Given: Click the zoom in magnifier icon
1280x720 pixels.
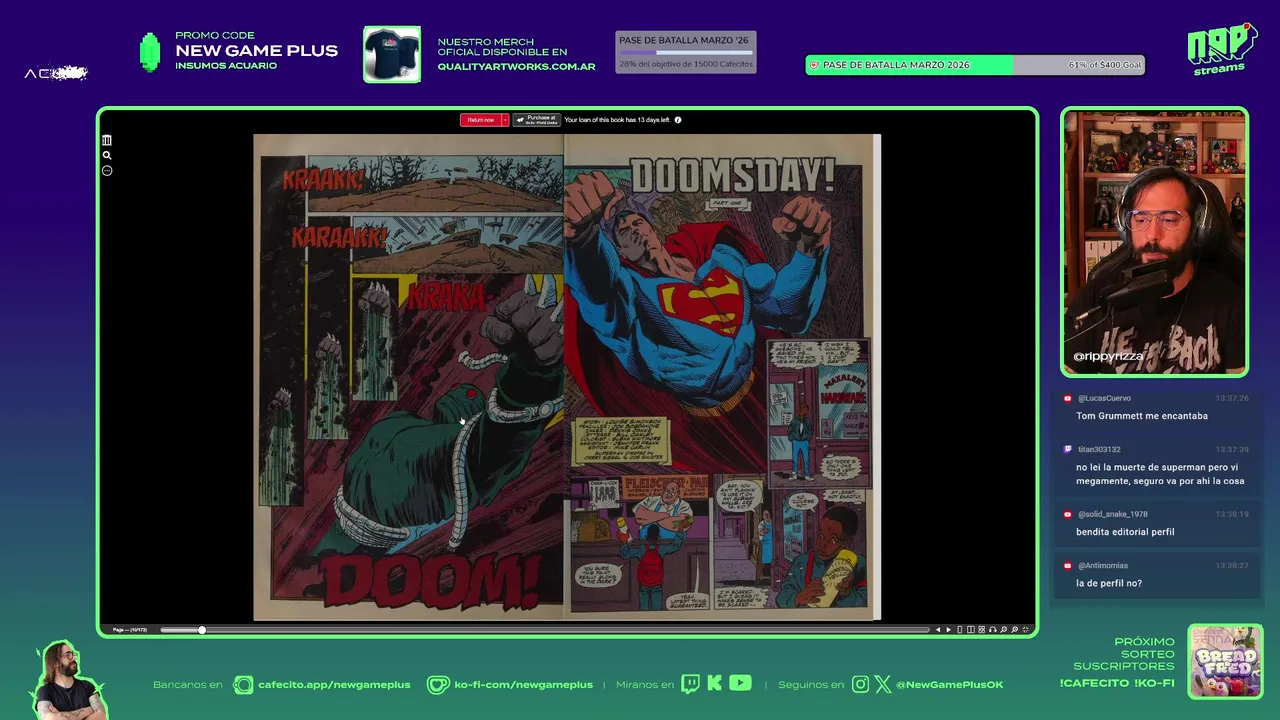Looking at the screenshot, I should tap(1015, 630).
